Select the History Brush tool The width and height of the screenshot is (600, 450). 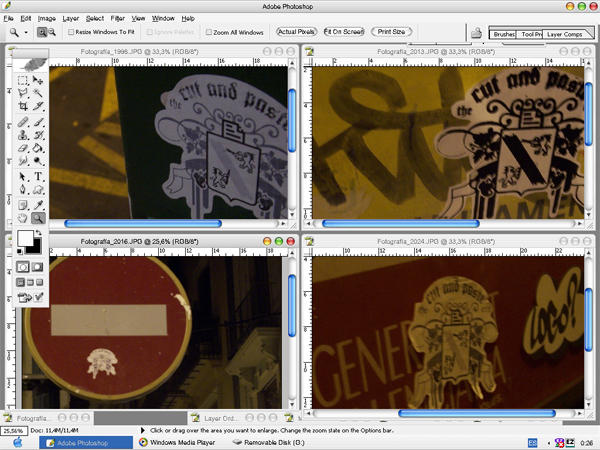38,135
